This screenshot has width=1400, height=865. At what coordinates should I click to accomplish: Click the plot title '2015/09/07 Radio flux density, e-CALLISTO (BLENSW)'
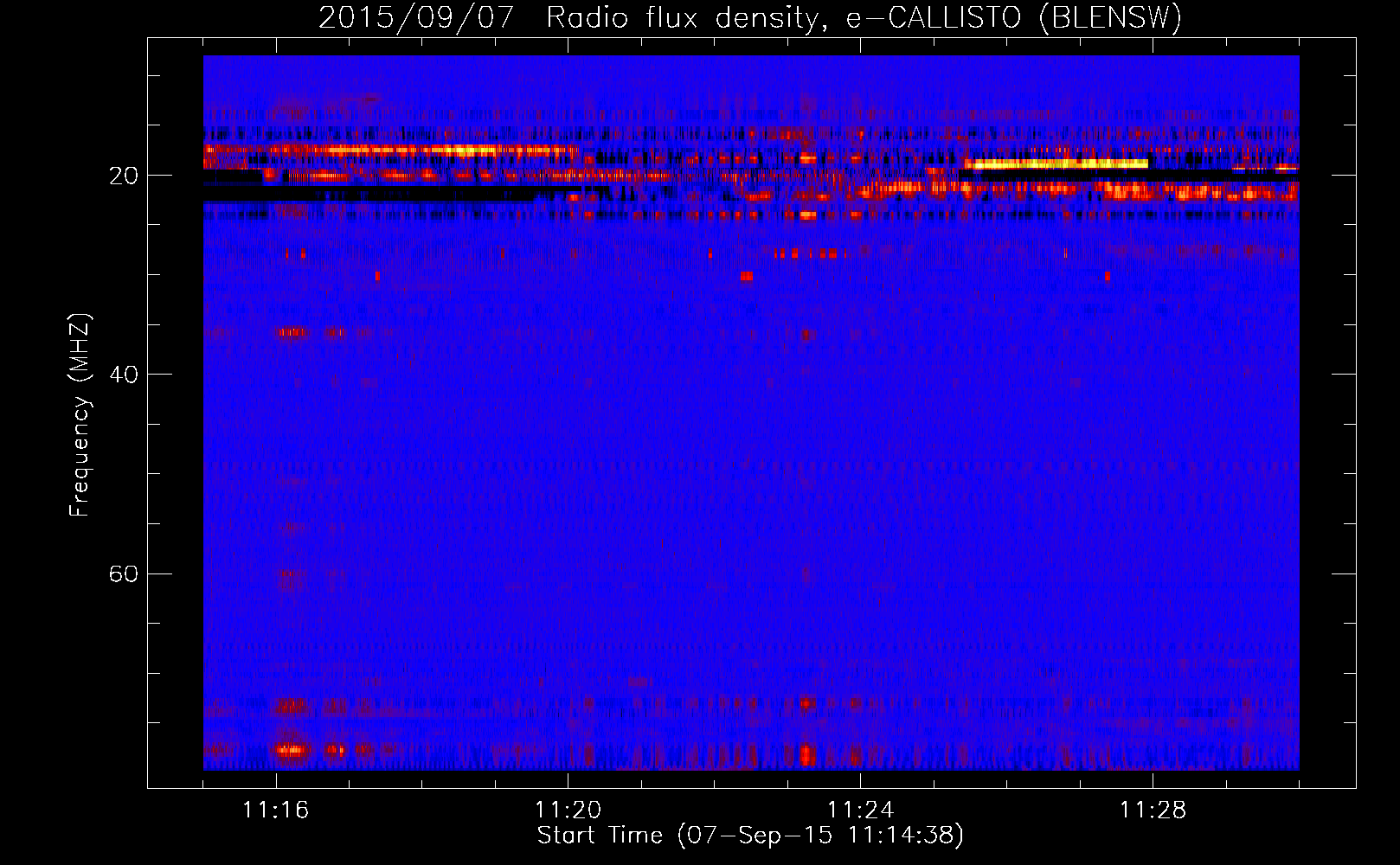(750, 18)
